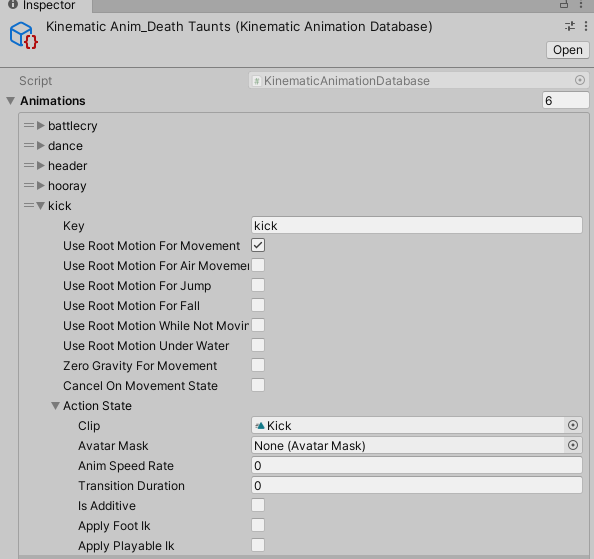The image size is (594, 559).
Task: Toggle the Inspector lock icon
Action: click(564, 4)
